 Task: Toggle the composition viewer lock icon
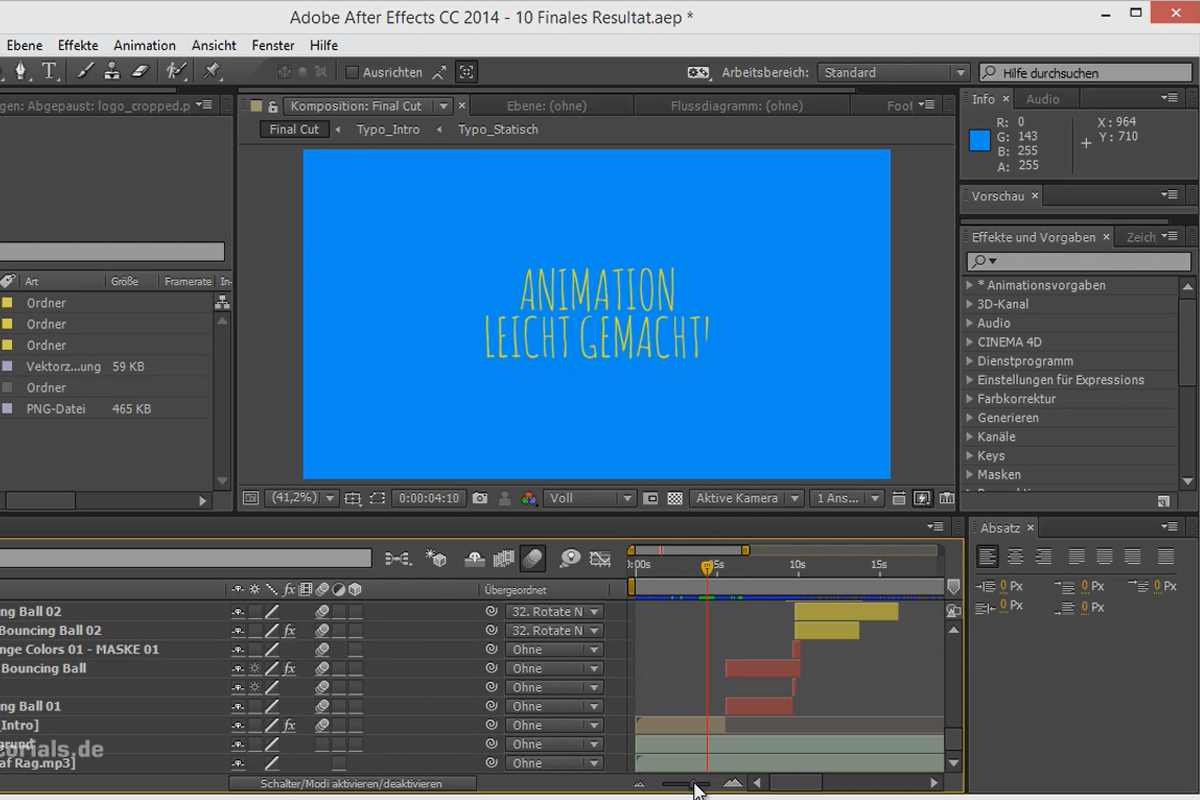coord(273,106)
